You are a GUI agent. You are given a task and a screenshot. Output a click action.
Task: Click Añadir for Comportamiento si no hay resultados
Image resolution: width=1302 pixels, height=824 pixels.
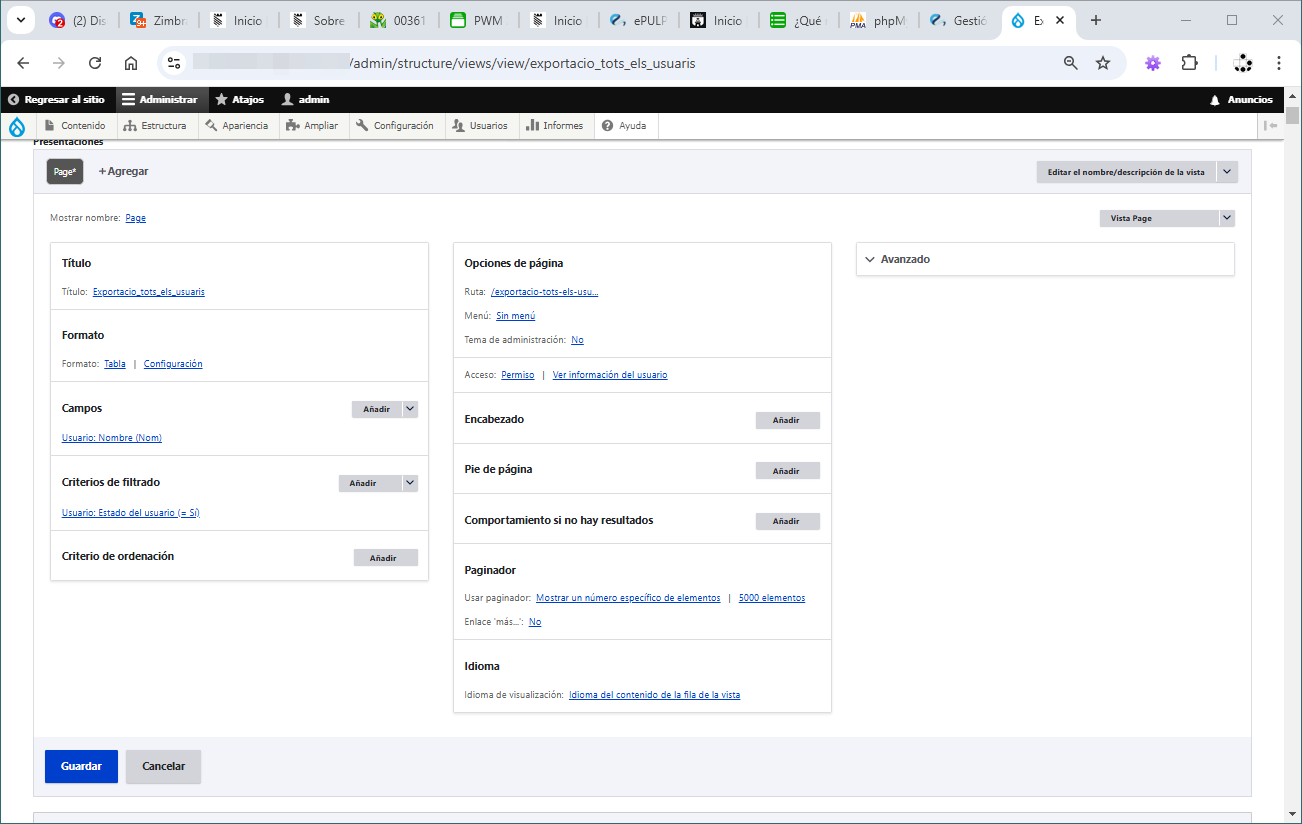pos(787,521)
